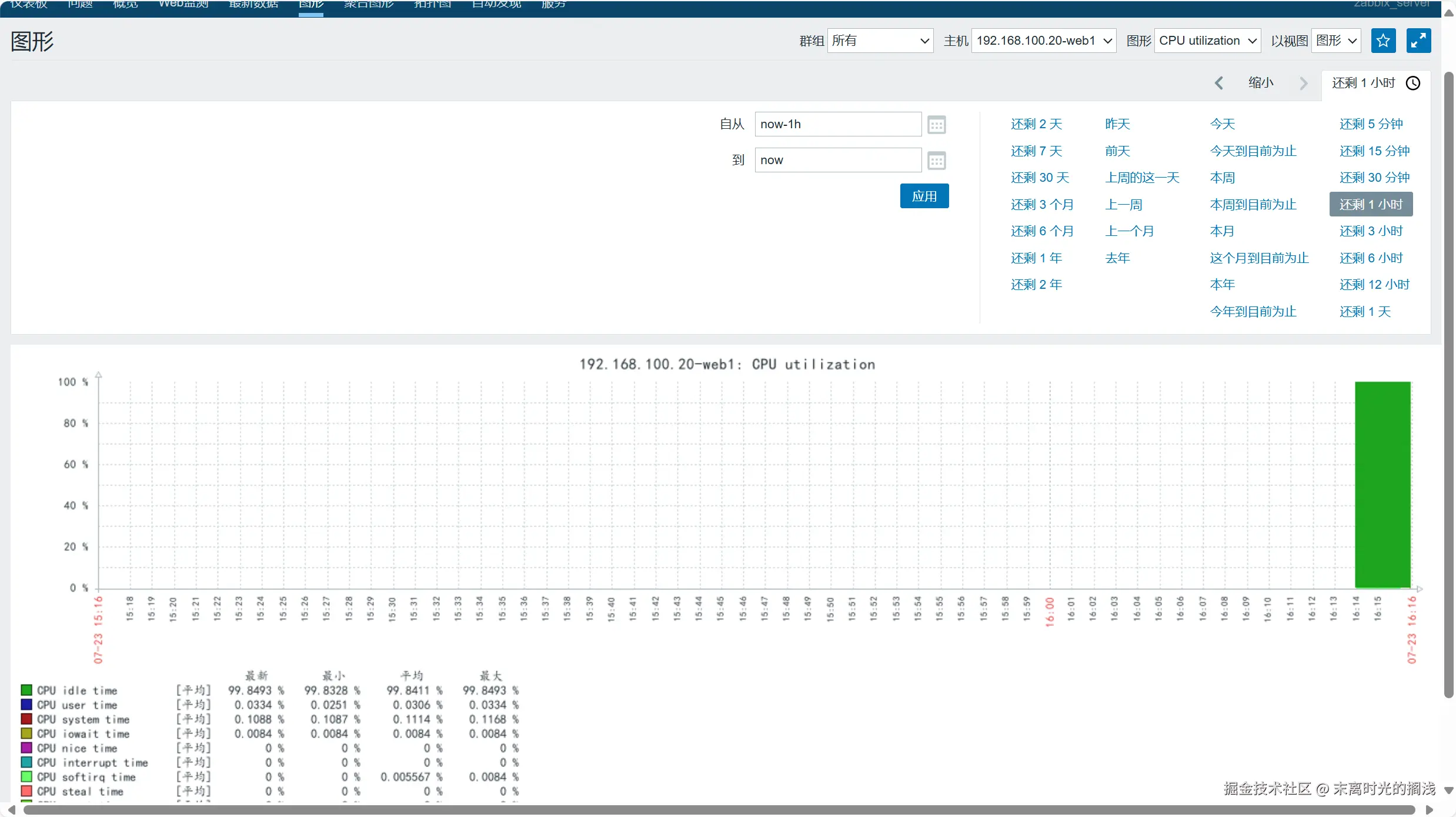Click into the 自从 input field

tap(837, 124)
